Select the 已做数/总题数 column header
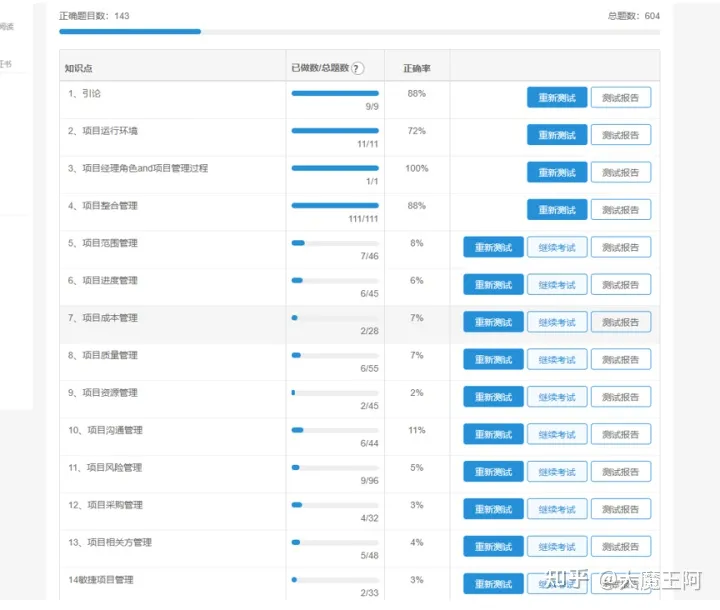This screenshot has width=720, height=610. click(x=320, y=68)
